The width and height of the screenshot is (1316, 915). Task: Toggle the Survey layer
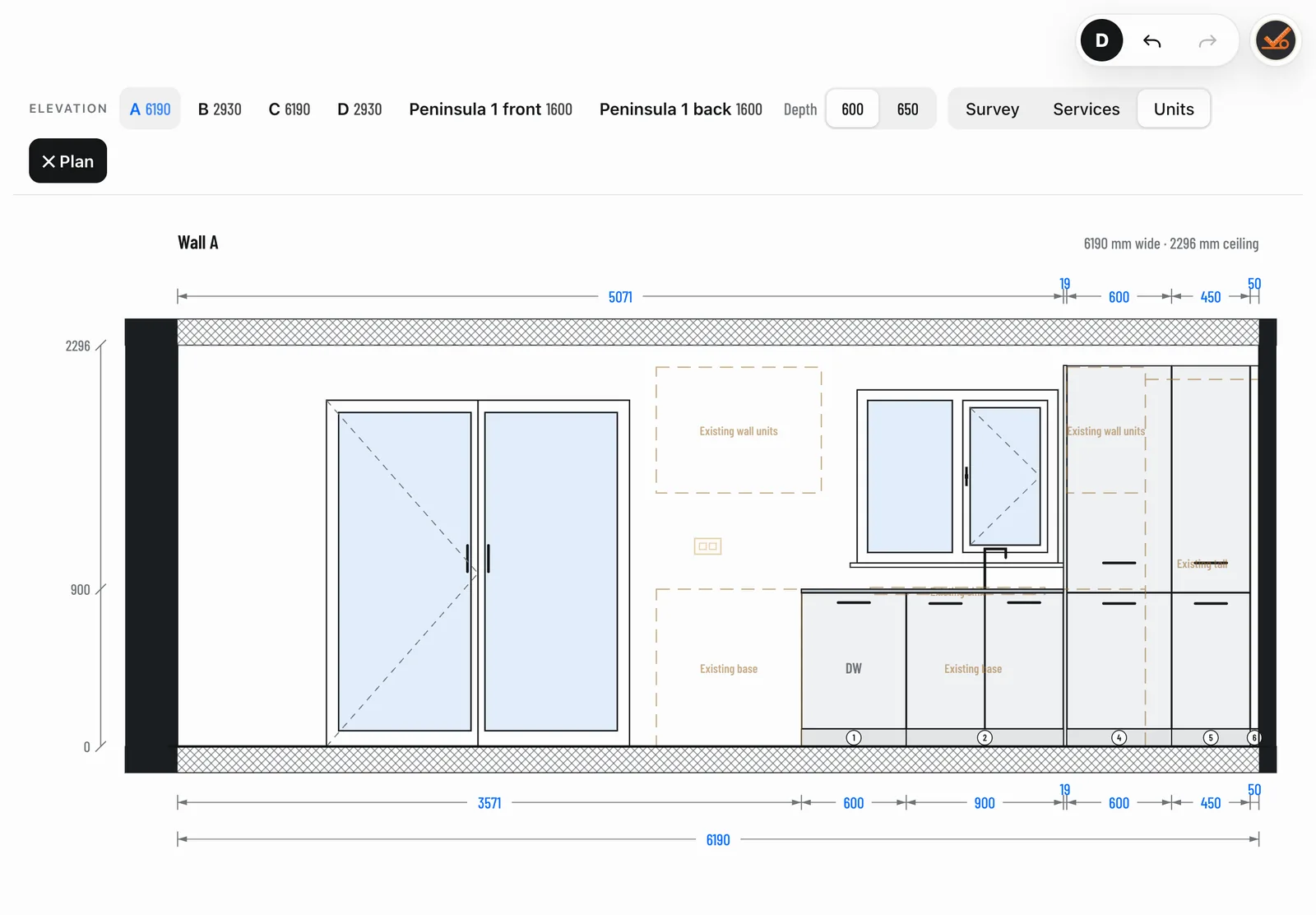click(992, 109)
